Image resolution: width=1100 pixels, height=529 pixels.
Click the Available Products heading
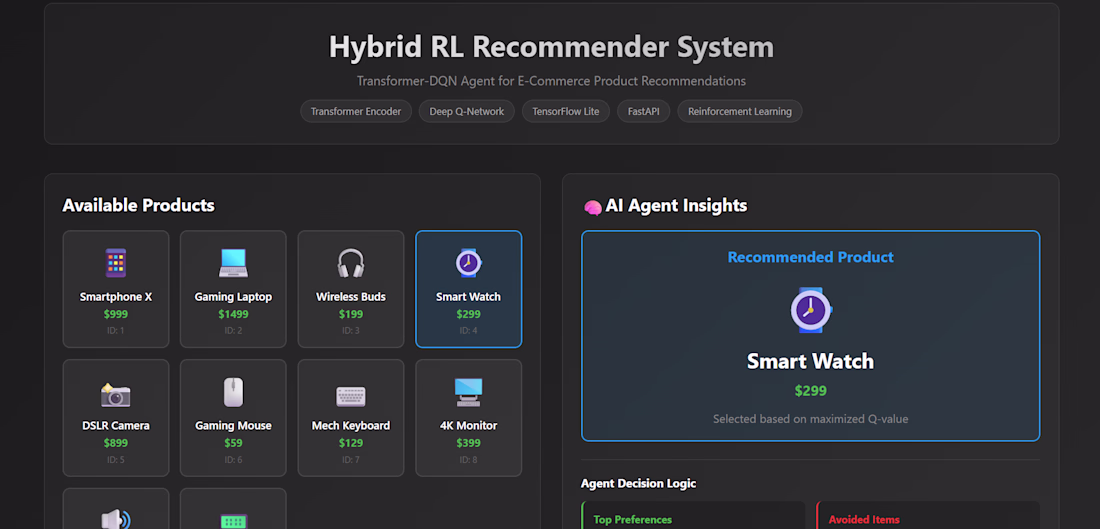[x=138, y=206]
